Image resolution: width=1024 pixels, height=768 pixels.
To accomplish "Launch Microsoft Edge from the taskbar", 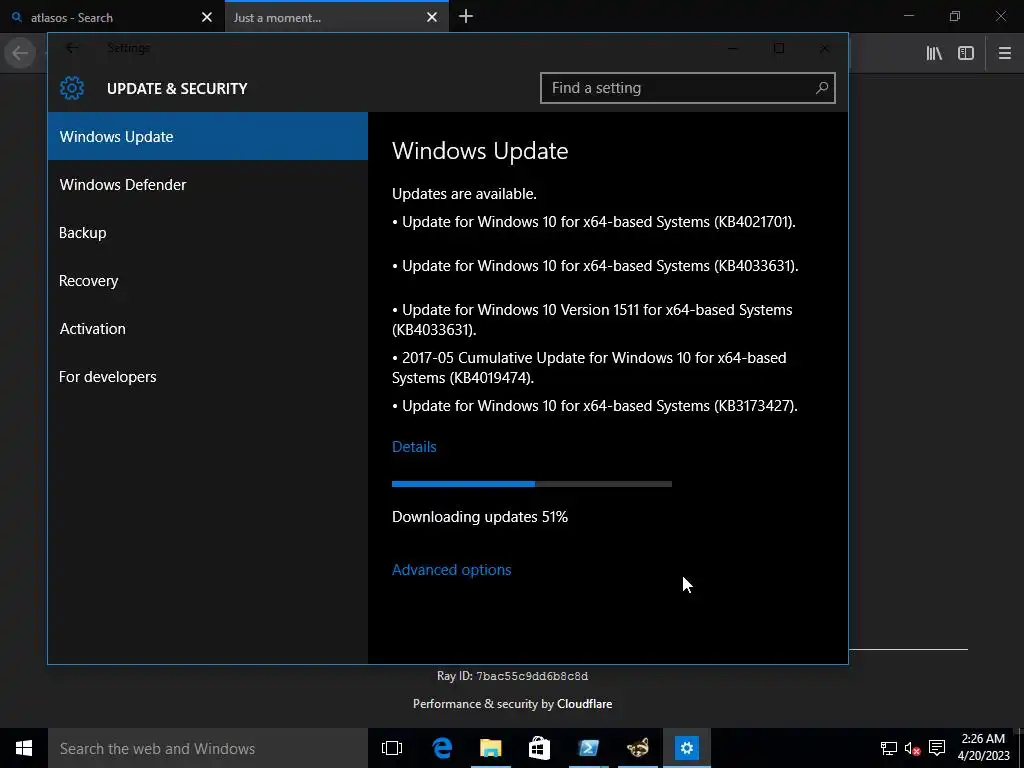I will (x=442, y=748).
